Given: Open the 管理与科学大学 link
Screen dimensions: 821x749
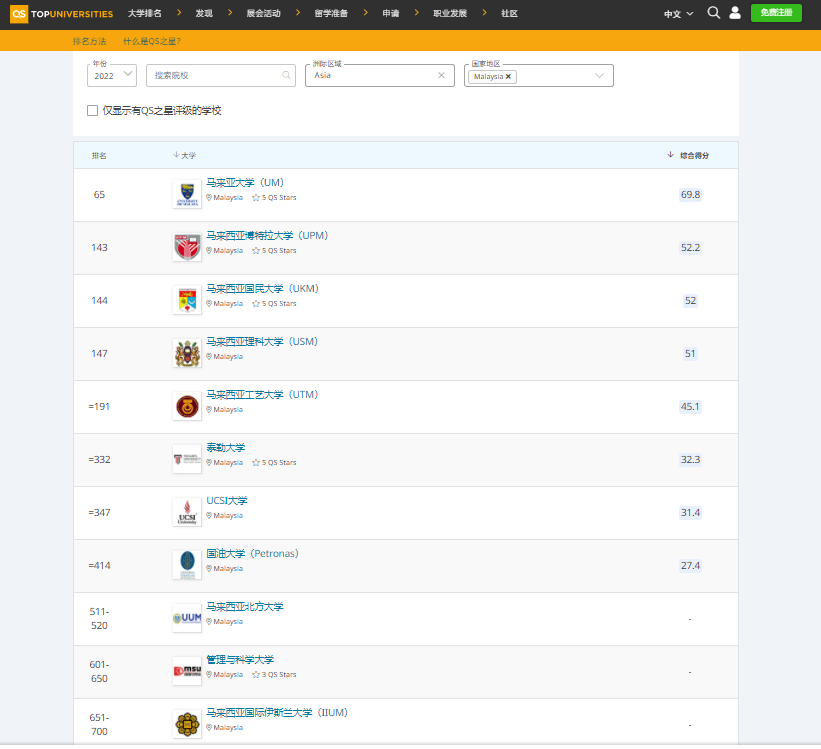Looking at the screenshot, I should (240, 659).
